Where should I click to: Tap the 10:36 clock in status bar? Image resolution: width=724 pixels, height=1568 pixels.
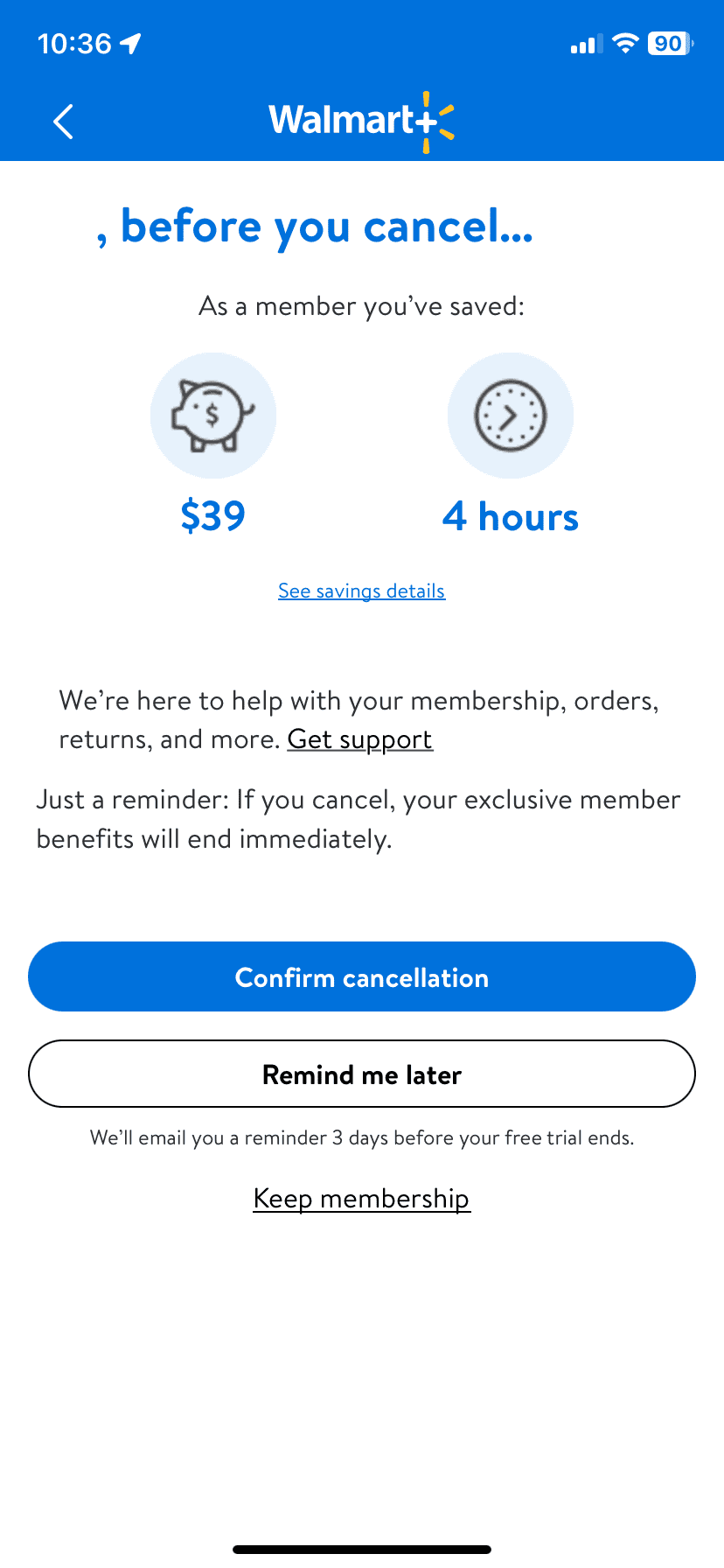[x=74, y=44]
